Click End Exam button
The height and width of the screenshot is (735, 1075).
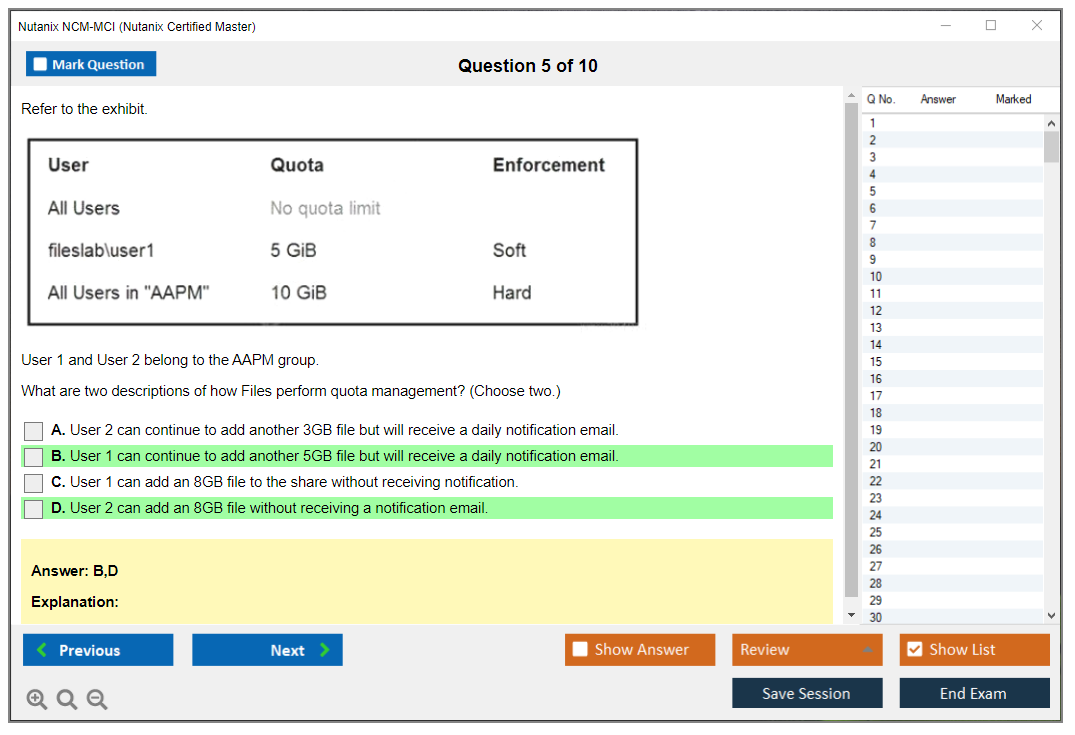pos(973,693)
